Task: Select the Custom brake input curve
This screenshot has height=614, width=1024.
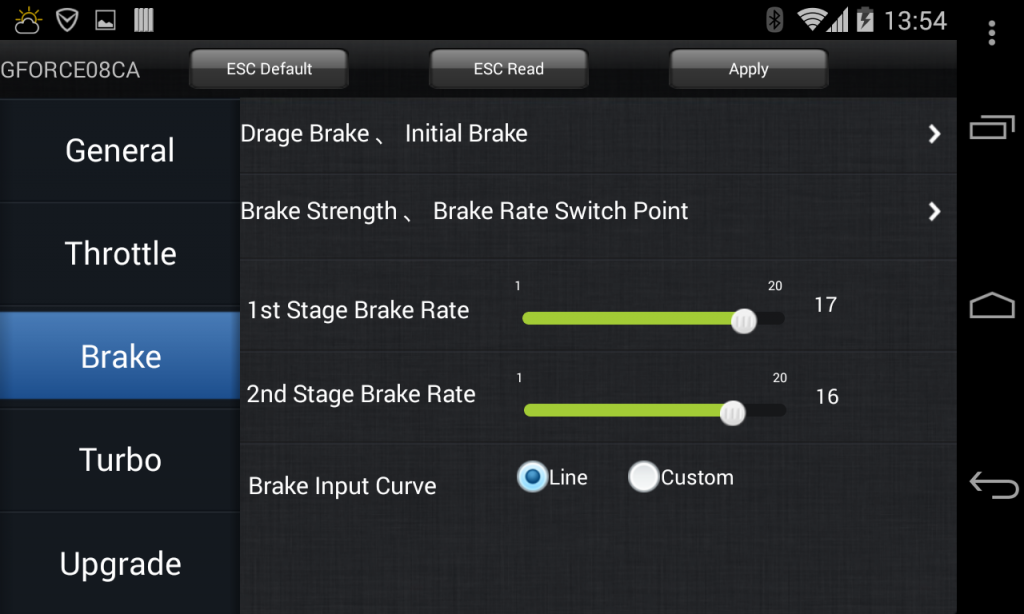Action: click(x=681, y=477)
